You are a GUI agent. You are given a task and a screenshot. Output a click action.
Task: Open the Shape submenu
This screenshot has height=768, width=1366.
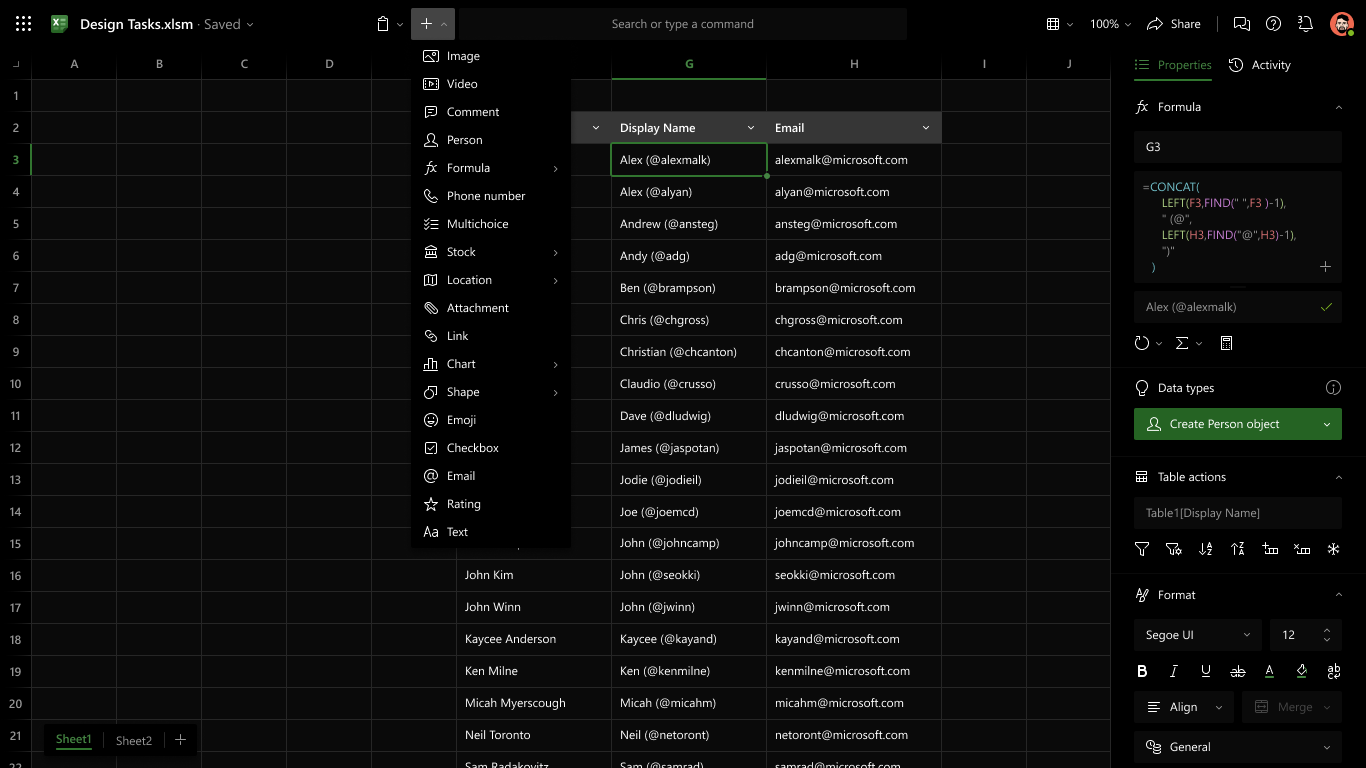click(491, 392)
